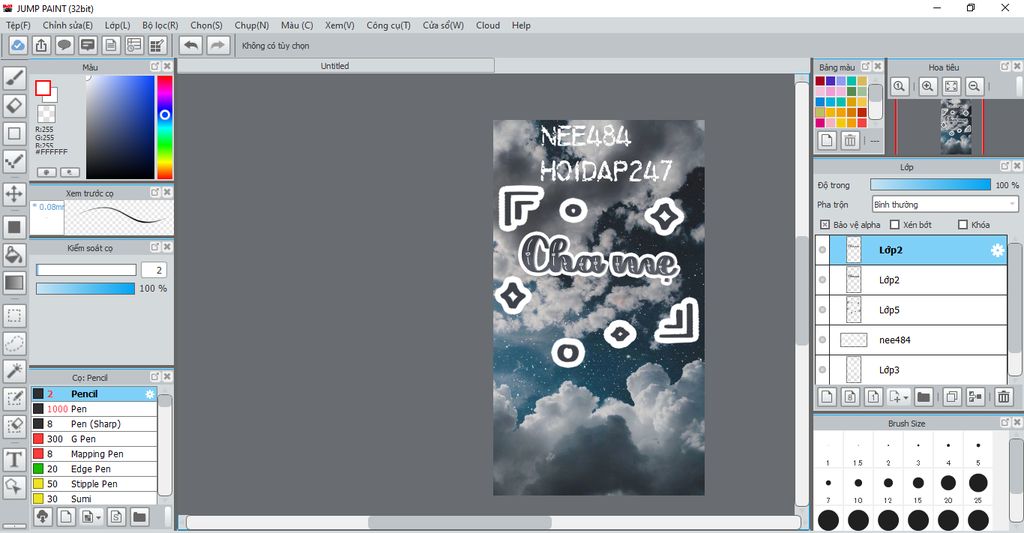Open the Pha trộn blend mode dropdown
Viewport: 1024px width, 533px height.
945,204
